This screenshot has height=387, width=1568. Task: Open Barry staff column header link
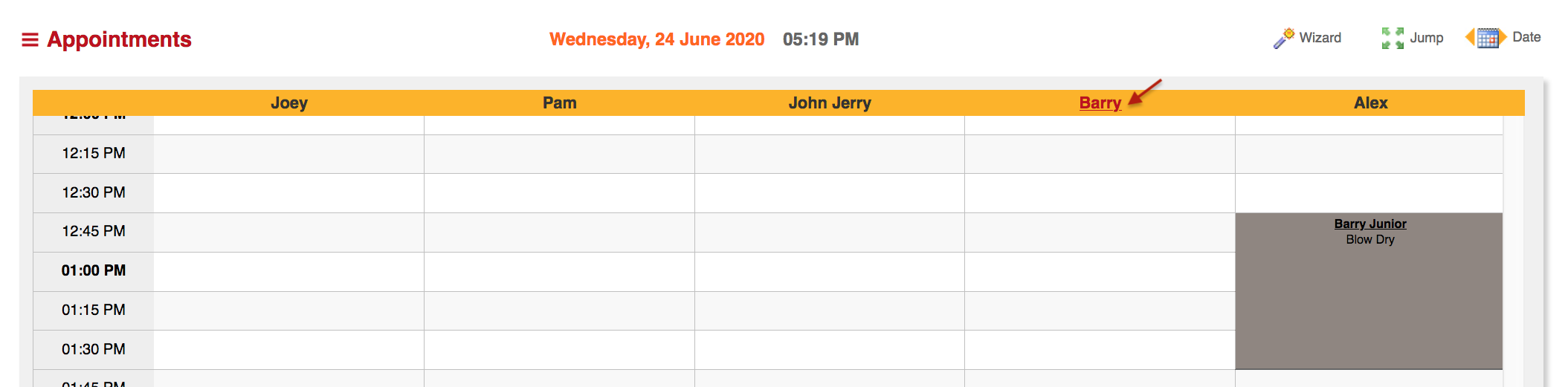pyautogui.click(x=1100, y=103)
